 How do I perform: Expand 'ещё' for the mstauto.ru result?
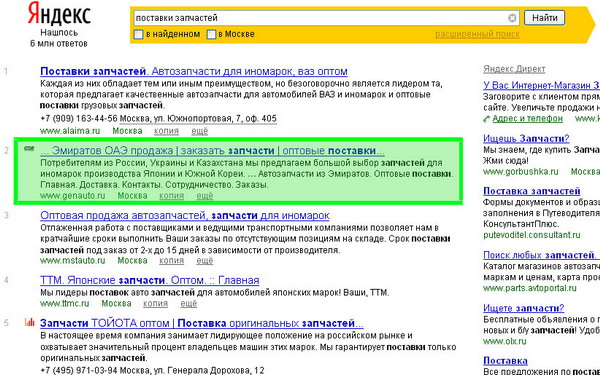(205, 261)
